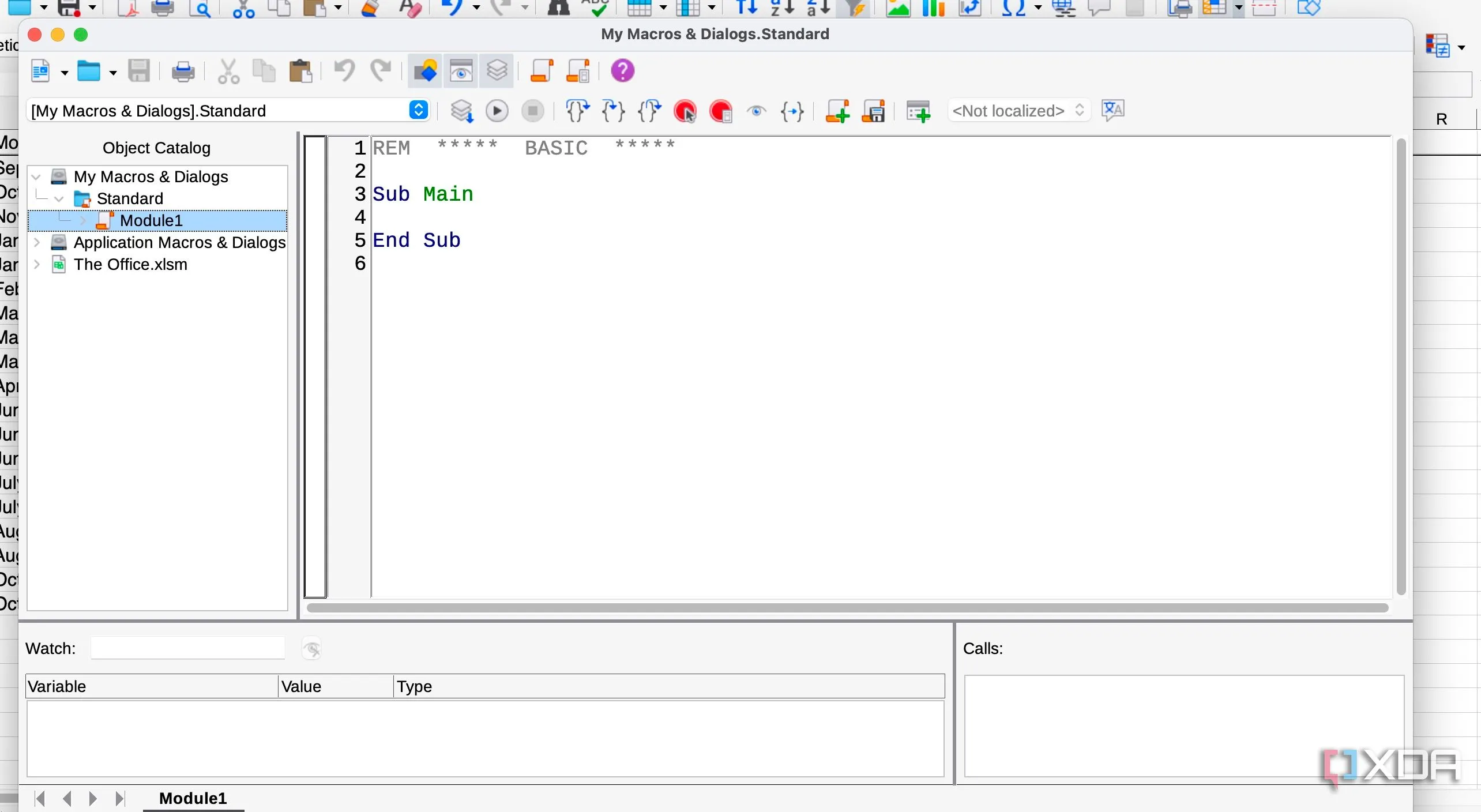Open the Not localized language dropdown

coord(1019,111)
